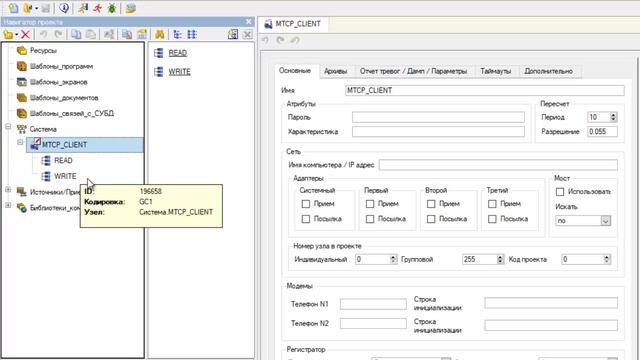640x360 pixels.
Task: Create a new project from the main toolbar
Action: 13,8
